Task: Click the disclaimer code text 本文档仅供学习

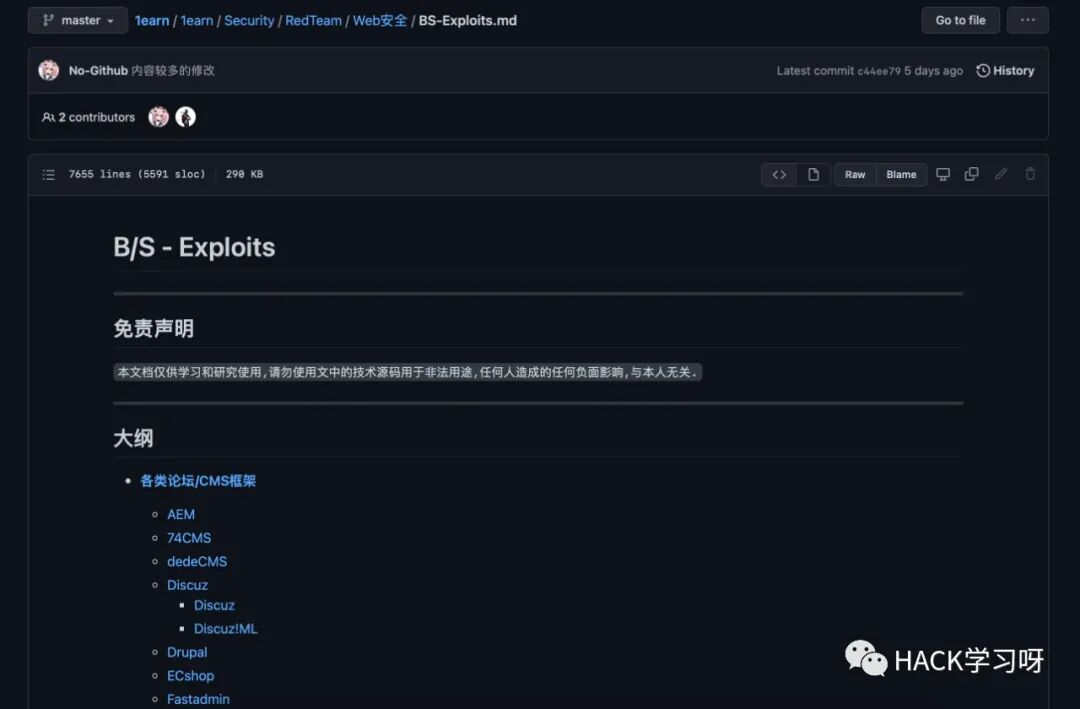Action: tap(407, 372)
